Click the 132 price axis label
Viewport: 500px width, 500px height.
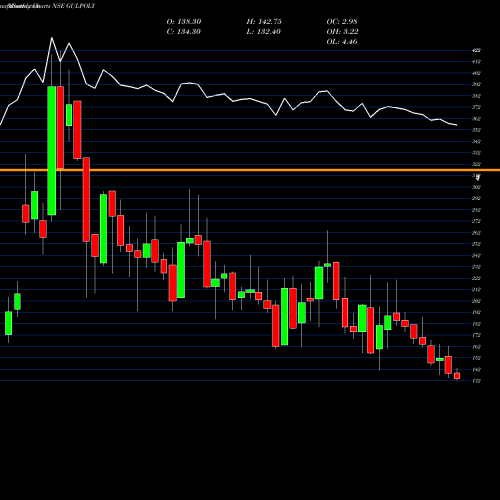tap(476, 381)
